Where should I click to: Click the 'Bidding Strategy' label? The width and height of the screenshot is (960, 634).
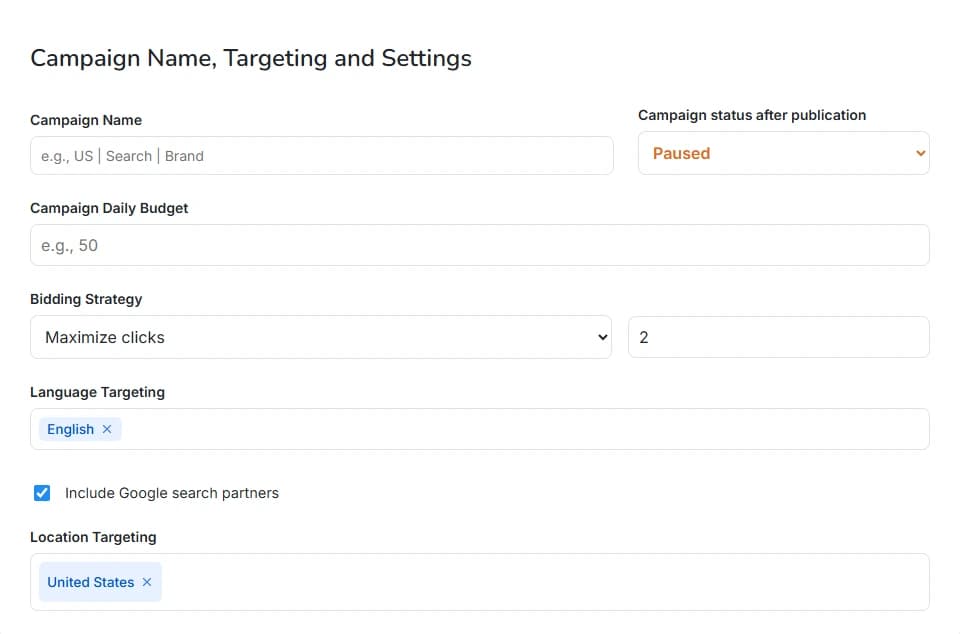point(86,299)
